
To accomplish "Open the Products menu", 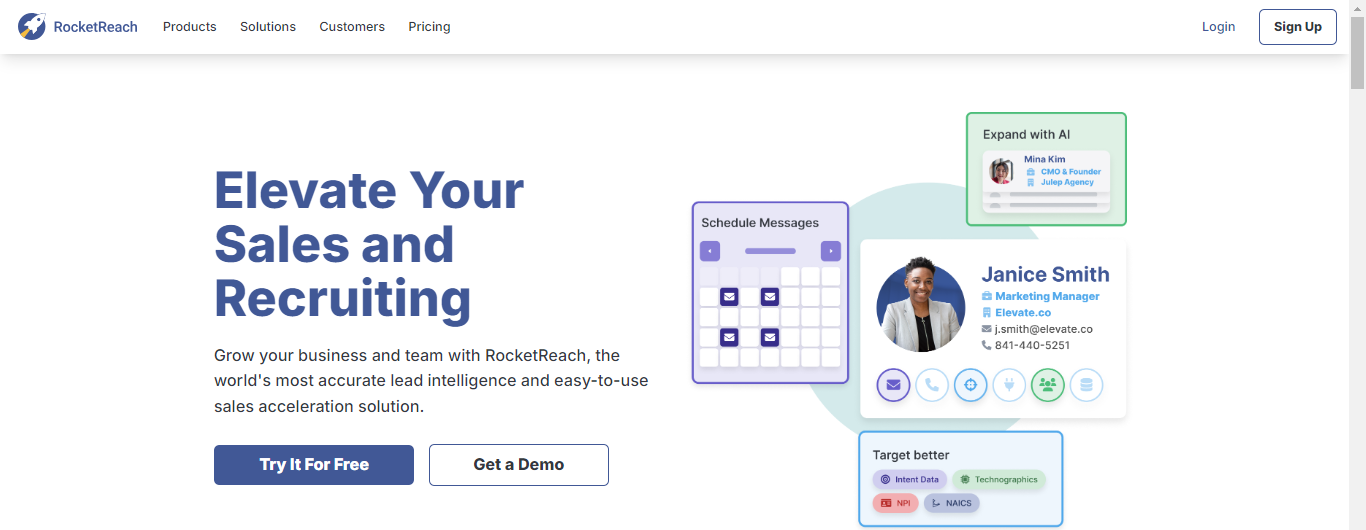I will (189, 27).
